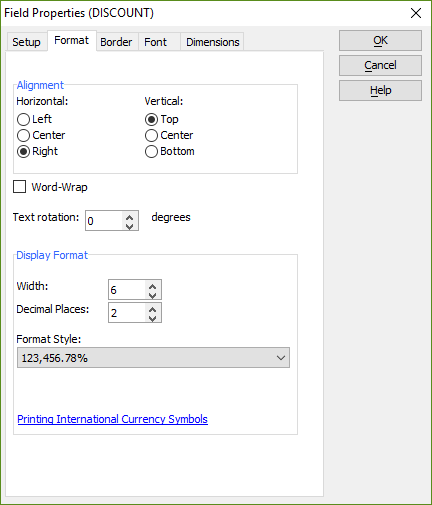Confirm changes with the OK button
Image resolution: width=432 pixels, height=505 pixels.
pyautogui.click(x=380, y=40)
